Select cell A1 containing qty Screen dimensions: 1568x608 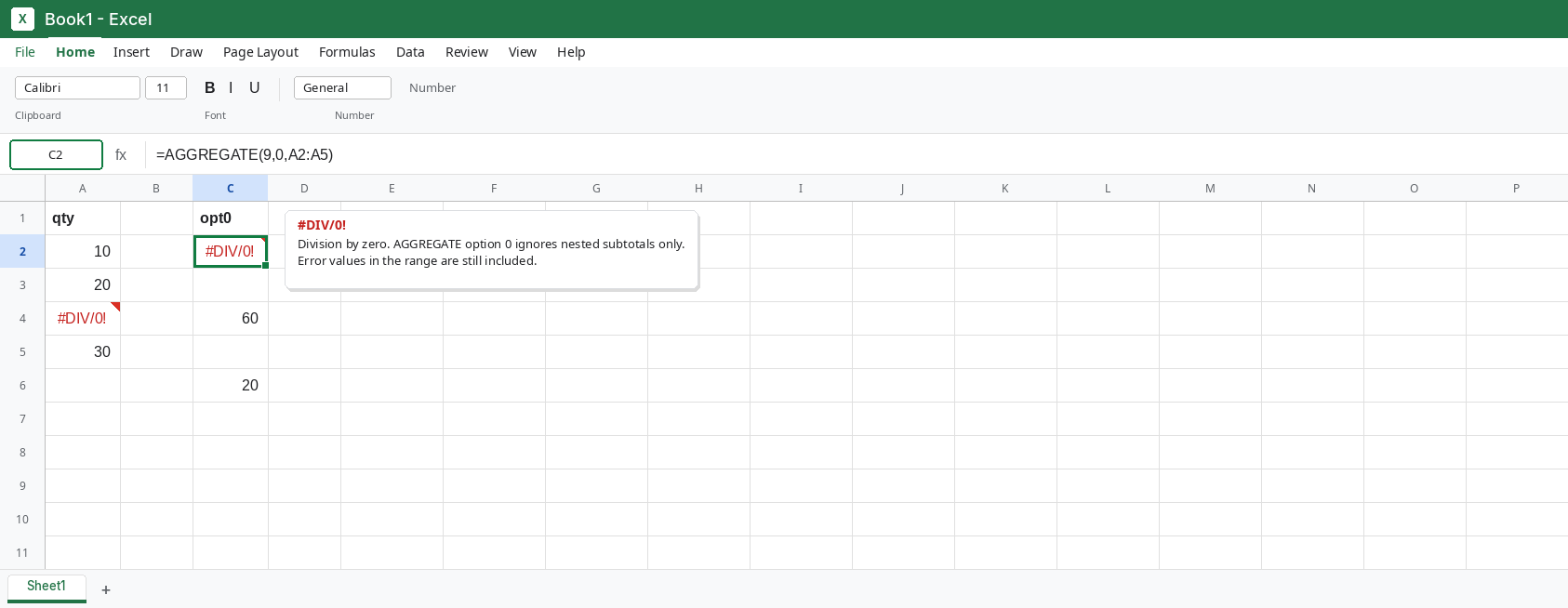(x=83, y=218)
